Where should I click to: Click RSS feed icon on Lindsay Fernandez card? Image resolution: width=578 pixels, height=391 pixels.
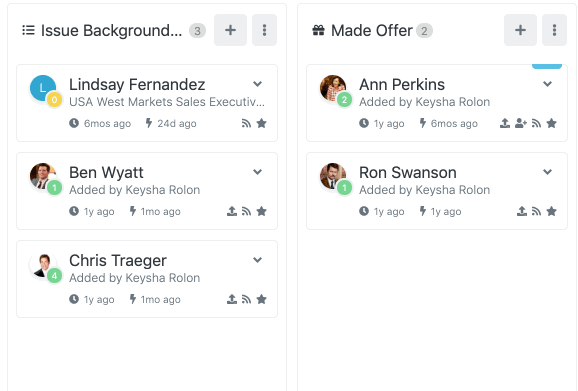point(246,123)
